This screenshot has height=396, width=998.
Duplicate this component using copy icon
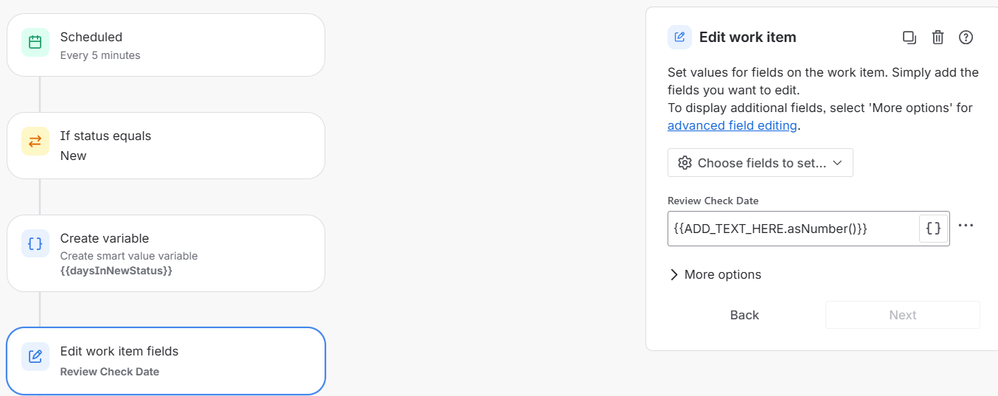tap(910, 38)
